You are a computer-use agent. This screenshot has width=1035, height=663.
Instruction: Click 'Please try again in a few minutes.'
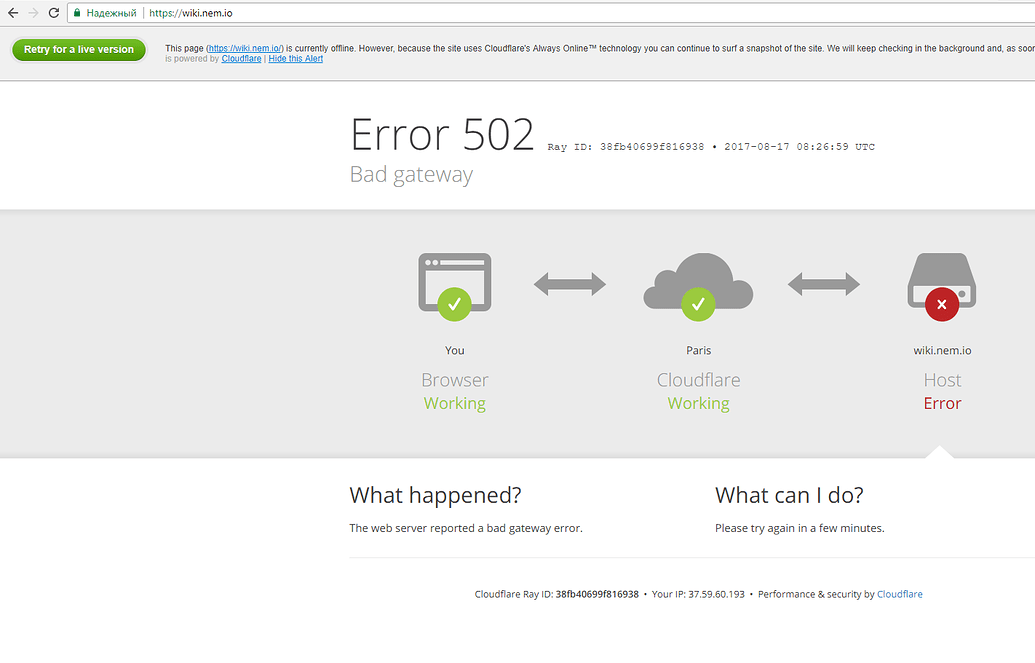pos(799,528)
